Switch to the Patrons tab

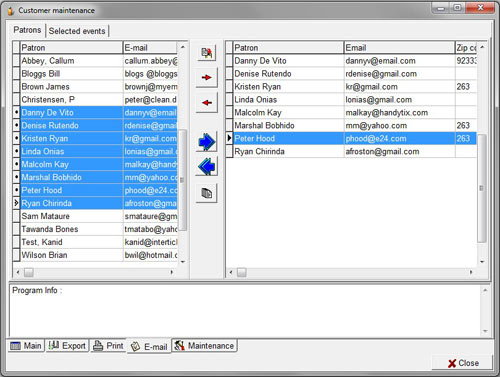pyautogui.click(x=27, y=30)
